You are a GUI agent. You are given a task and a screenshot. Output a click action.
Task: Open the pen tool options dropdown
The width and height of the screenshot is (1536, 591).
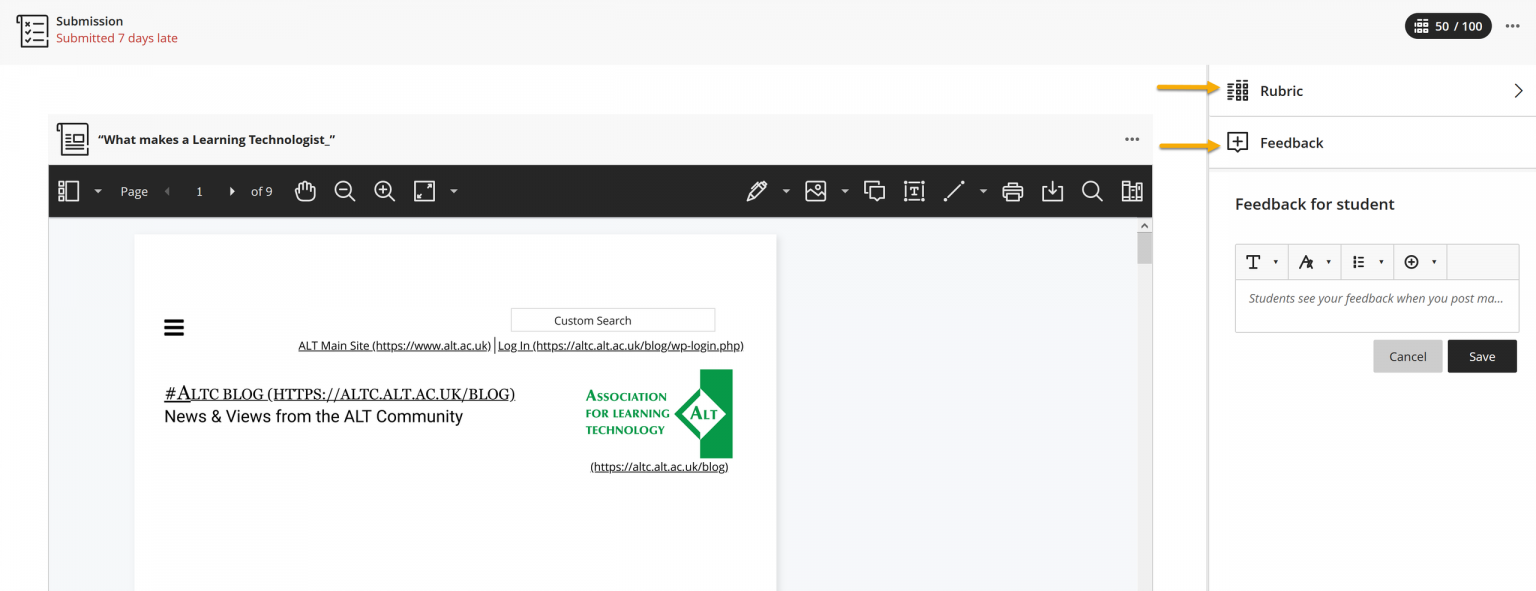(x=786, y=191)
